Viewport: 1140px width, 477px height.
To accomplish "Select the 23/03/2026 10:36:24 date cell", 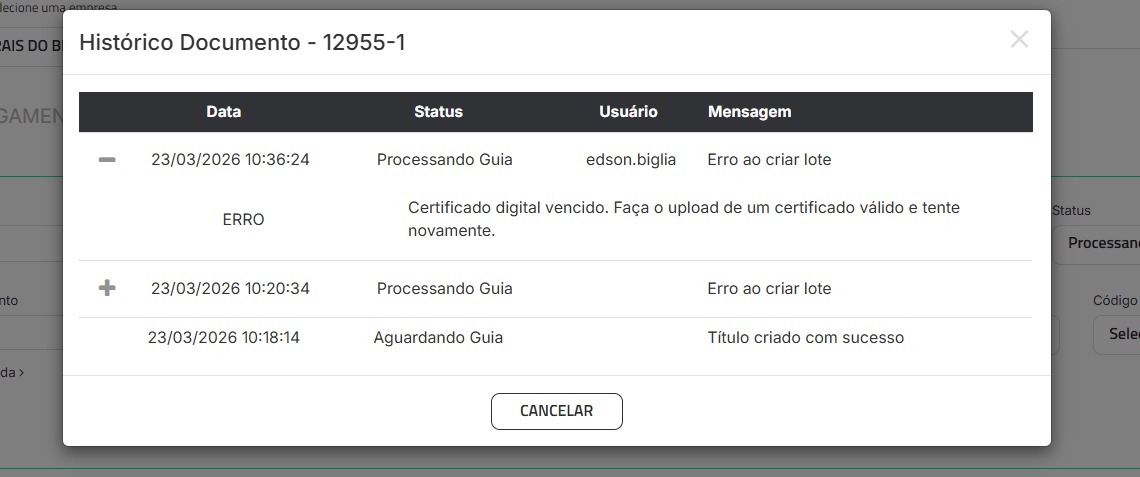I will point(230,160).
